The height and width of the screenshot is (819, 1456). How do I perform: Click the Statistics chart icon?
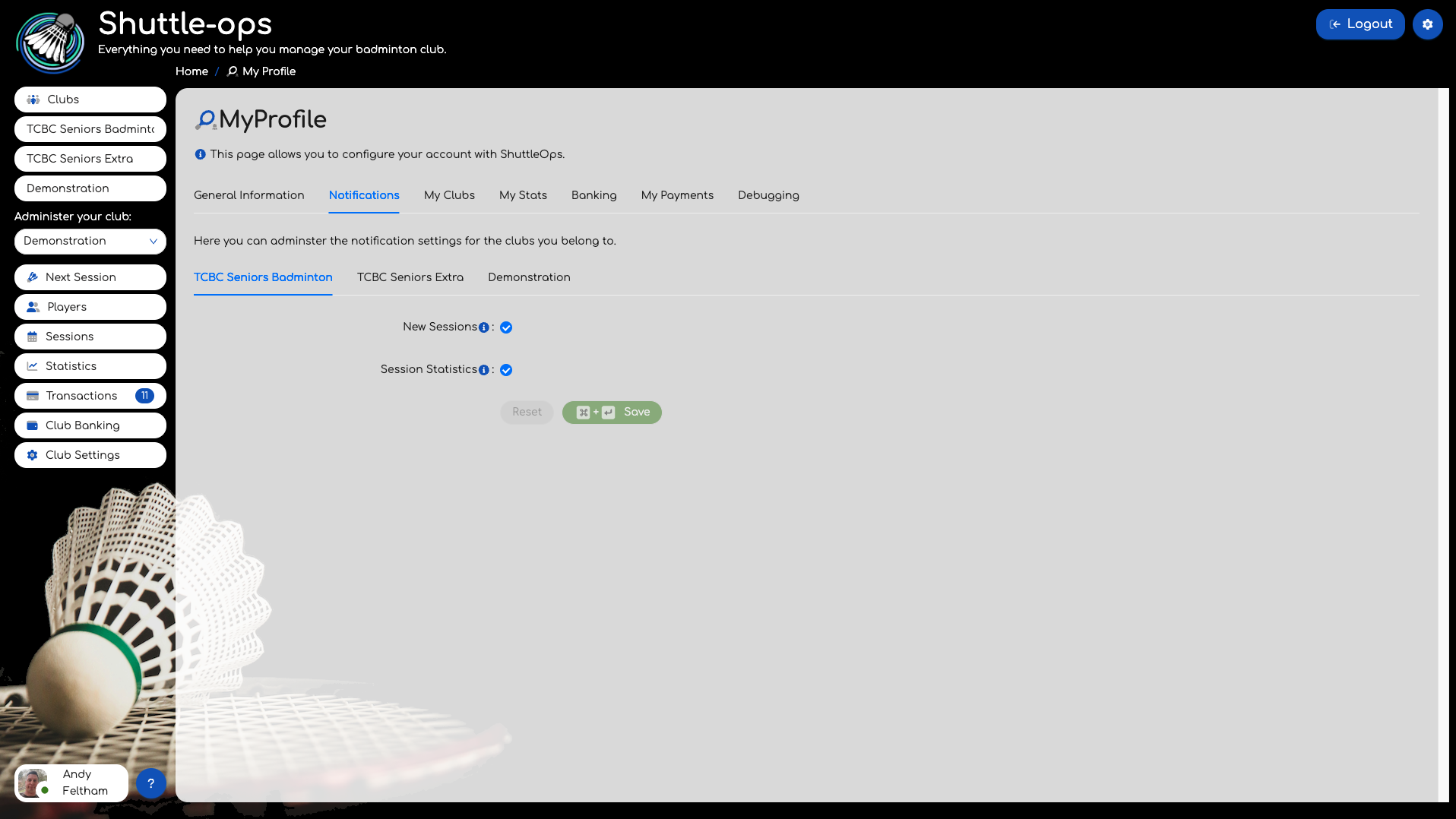[x=33, y=366]
